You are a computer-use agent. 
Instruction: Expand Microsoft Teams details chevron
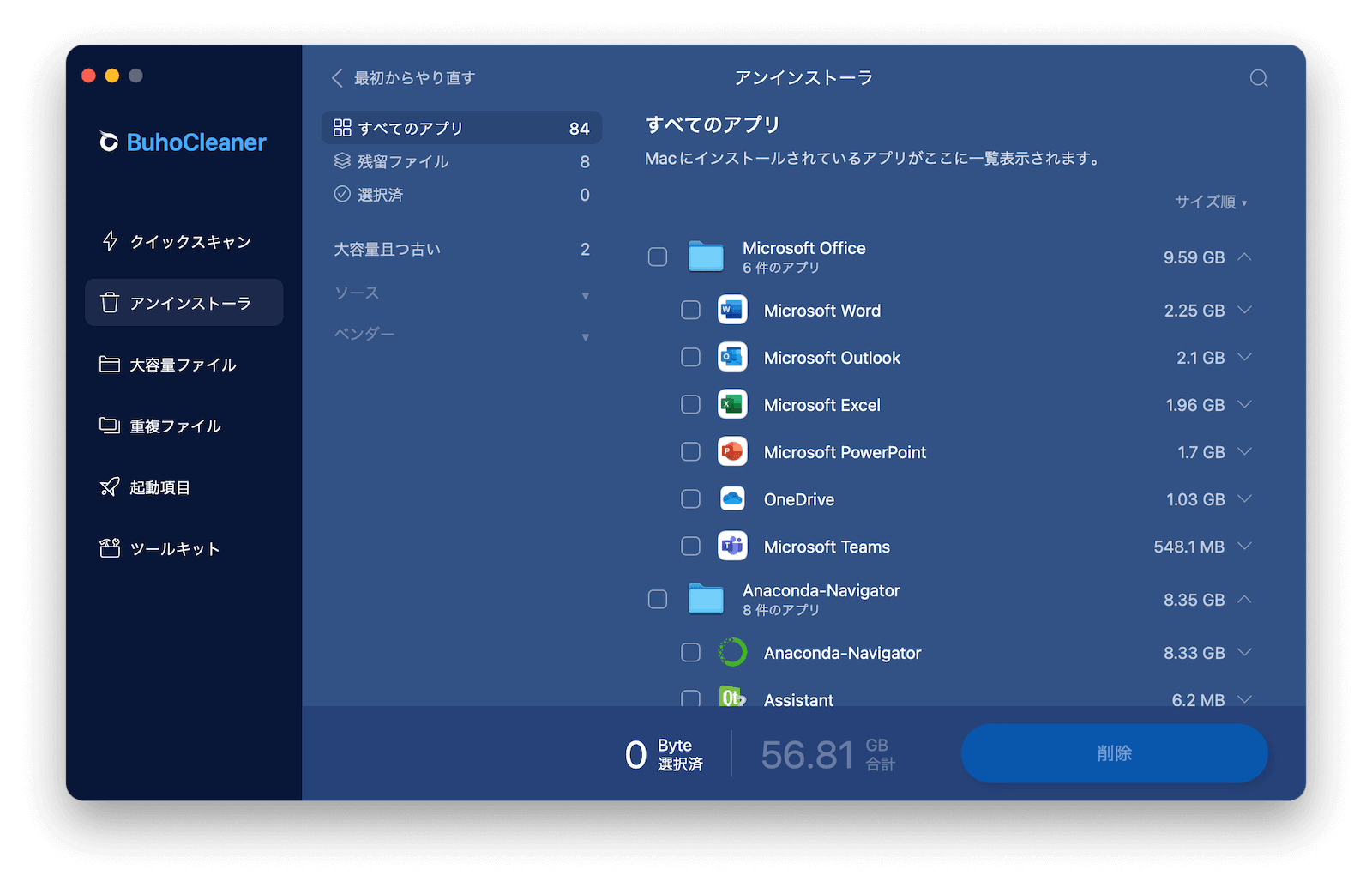pos(1245,546)
